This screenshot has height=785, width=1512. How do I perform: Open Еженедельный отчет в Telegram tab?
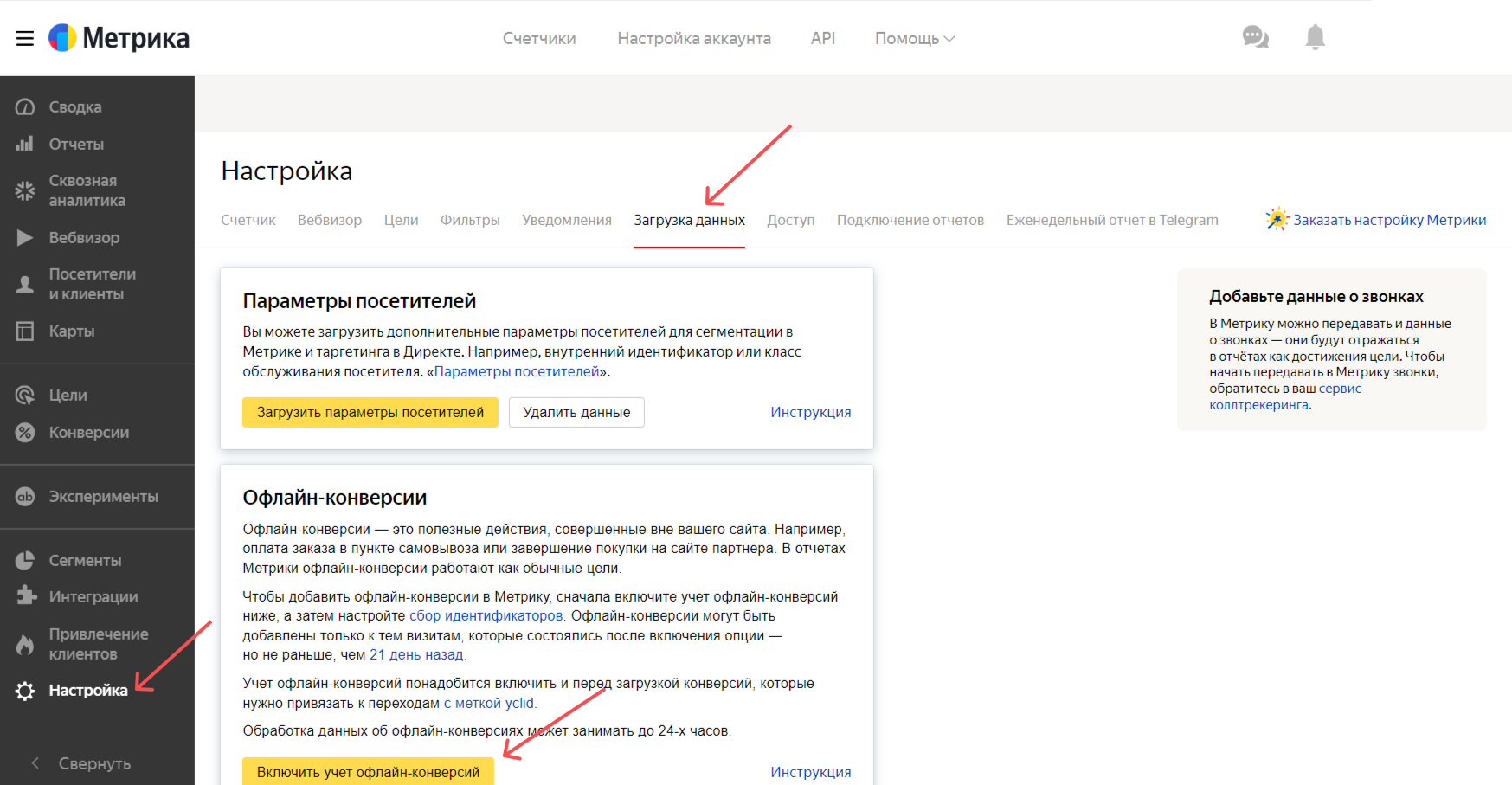pos(1112,220)
